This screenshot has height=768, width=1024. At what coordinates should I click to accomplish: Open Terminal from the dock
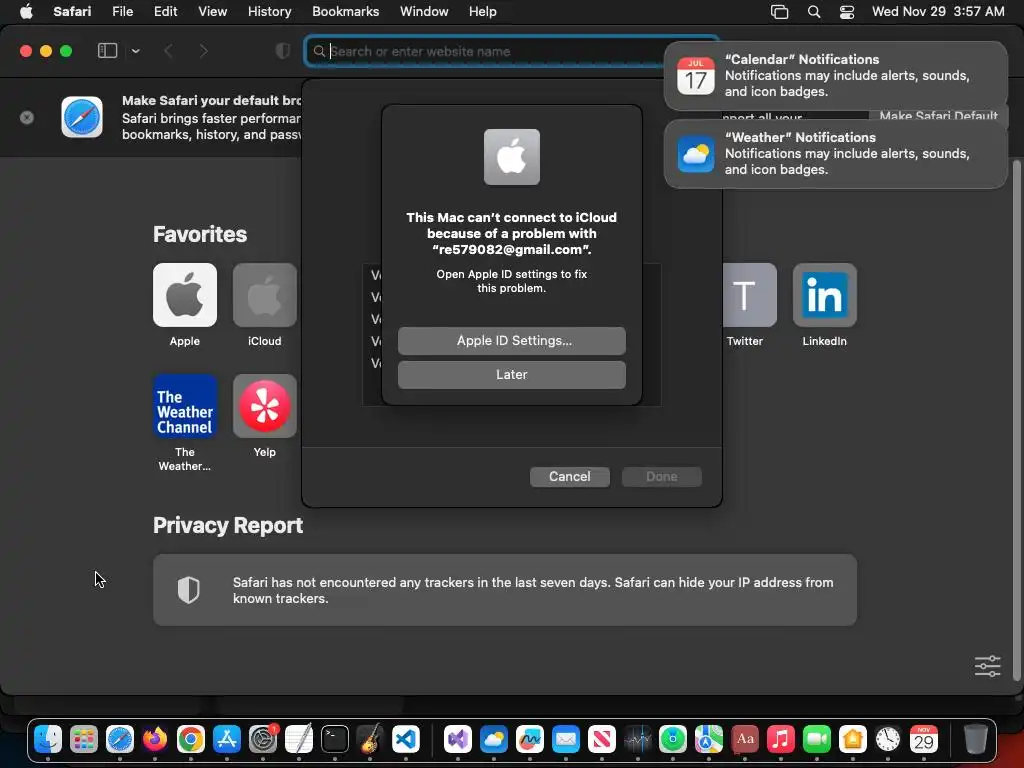tap(334, 739)
